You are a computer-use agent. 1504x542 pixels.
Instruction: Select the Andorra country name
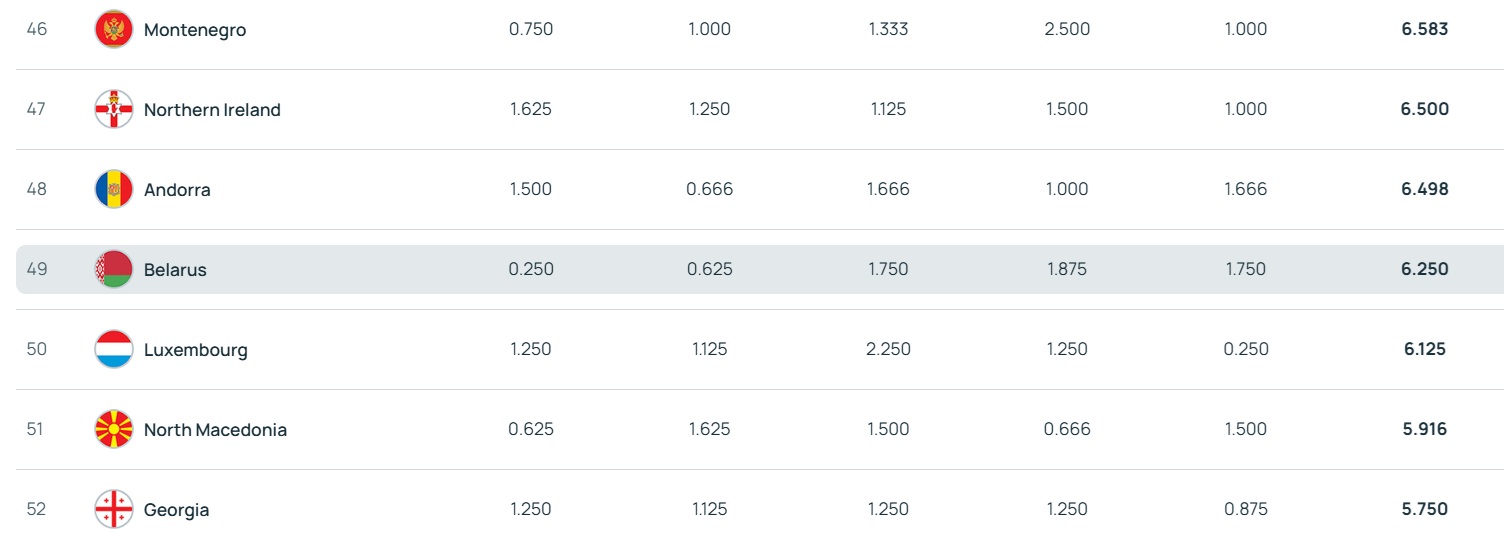(177, 190)
